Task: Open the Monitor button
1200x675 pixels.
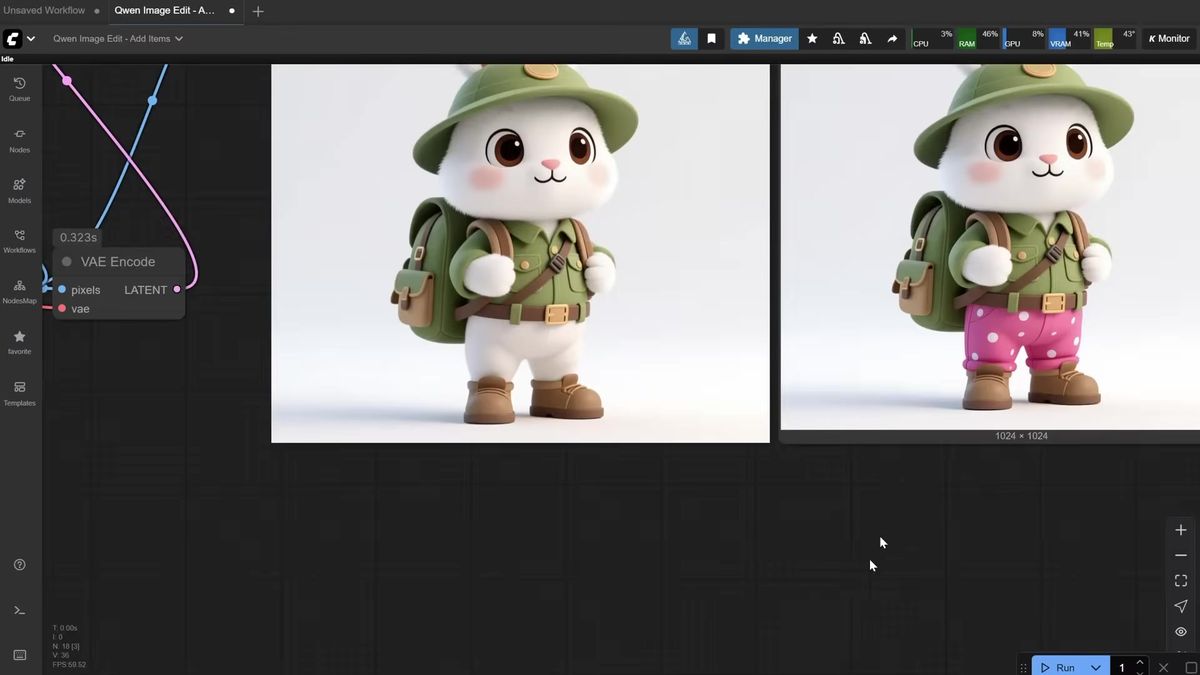Action: point(1169,39)
